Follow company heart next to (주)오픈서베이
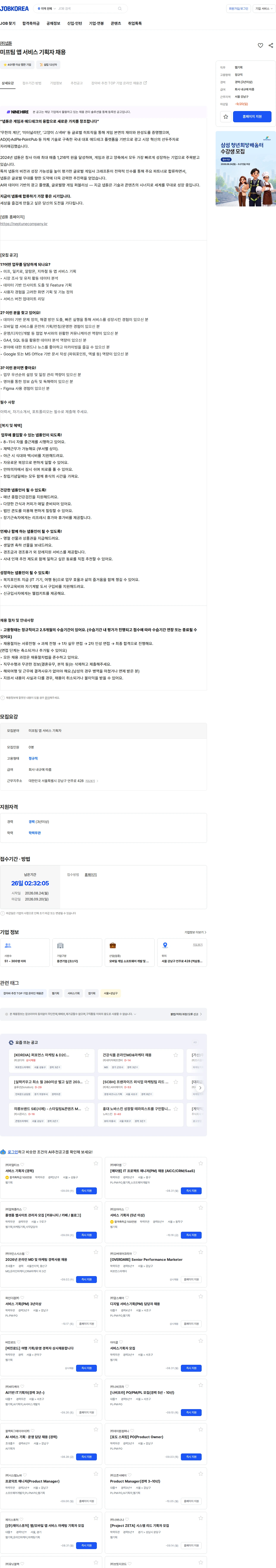Screen dimensions: 276x1568 point(130,1475)
